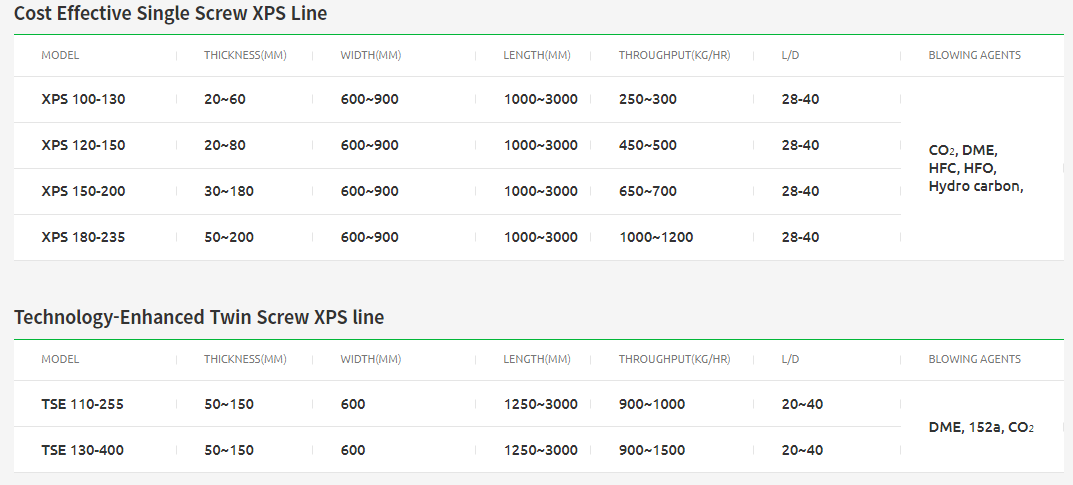Click the L/D header in the twin screw table

coord(790,359)
